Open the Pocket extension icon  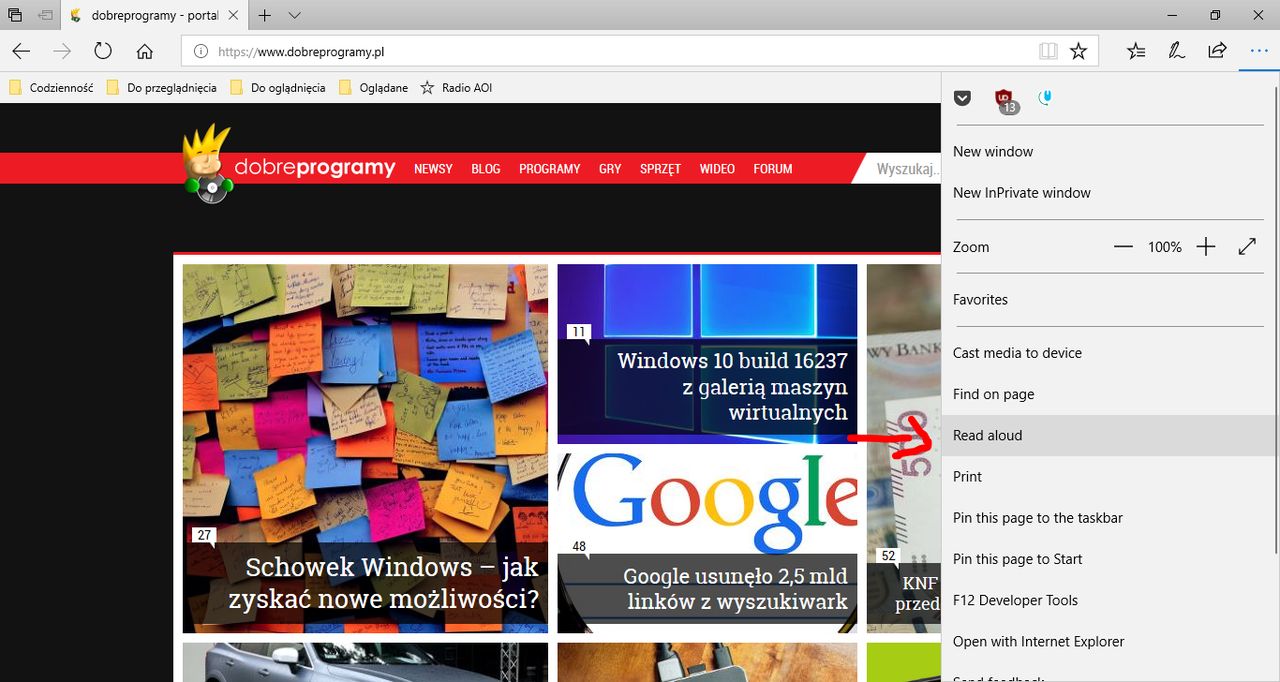tap(962, 98)
